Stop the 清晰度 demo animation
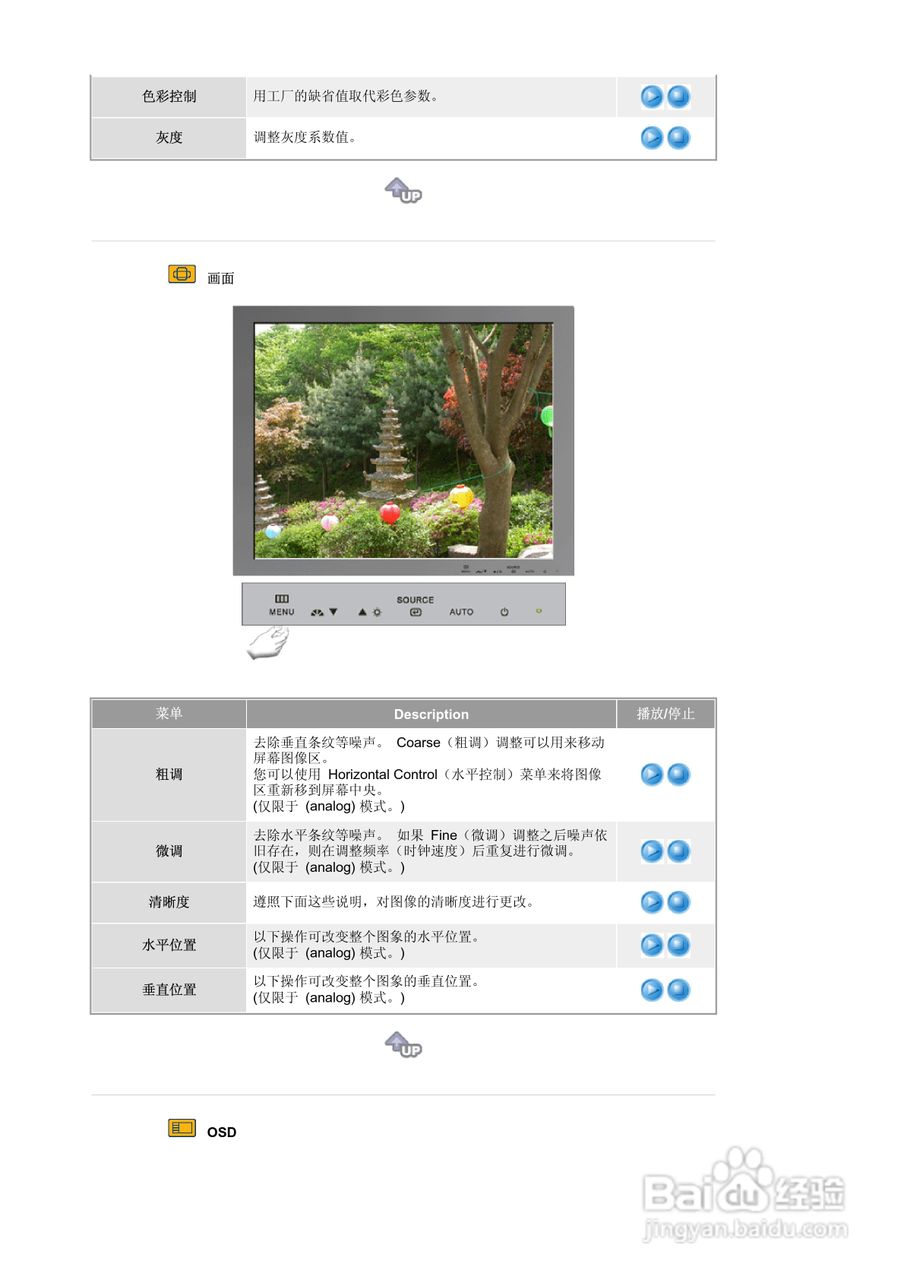 679,902
